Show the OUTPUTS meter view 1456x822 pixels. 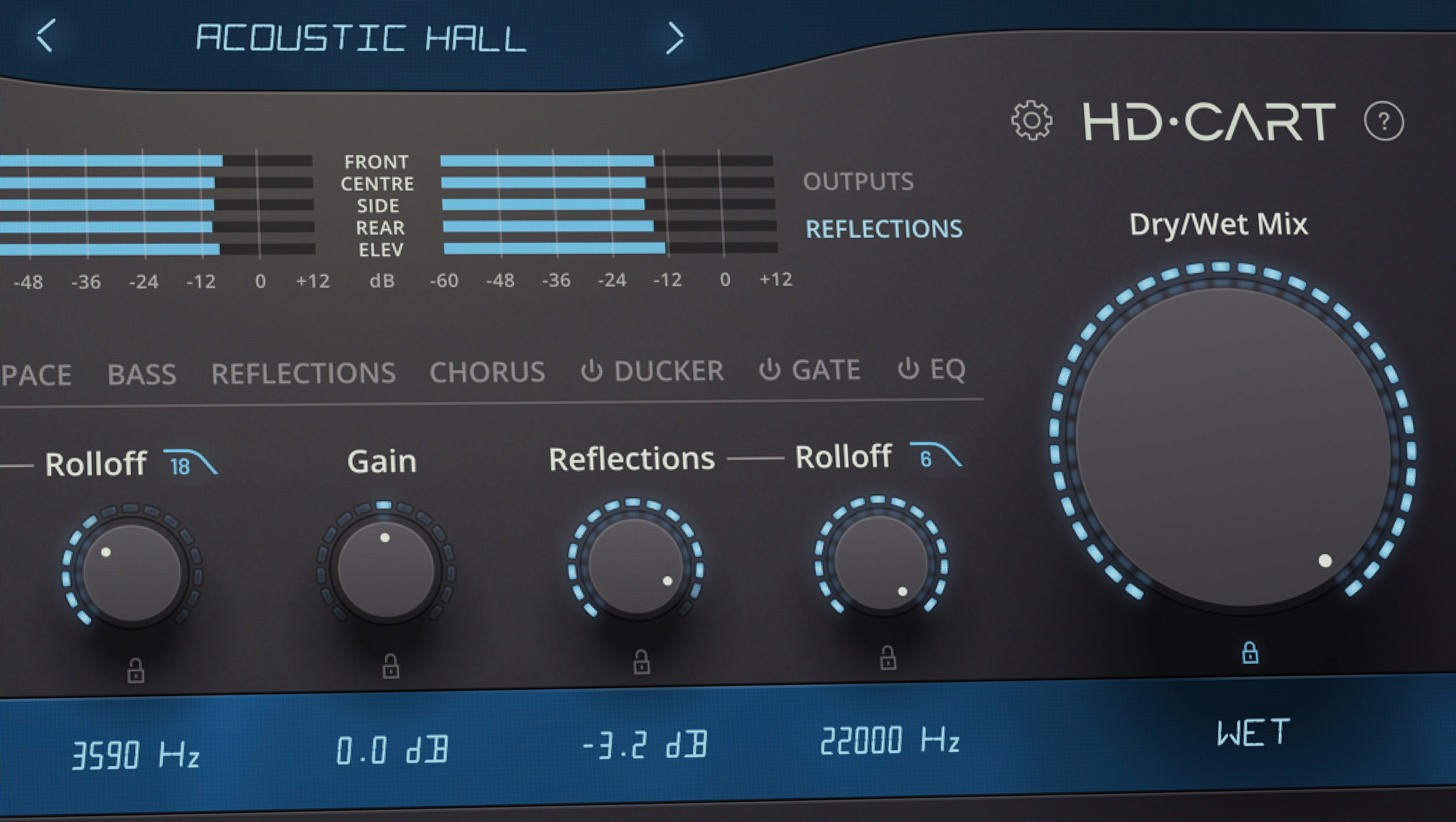click(858, 181)
